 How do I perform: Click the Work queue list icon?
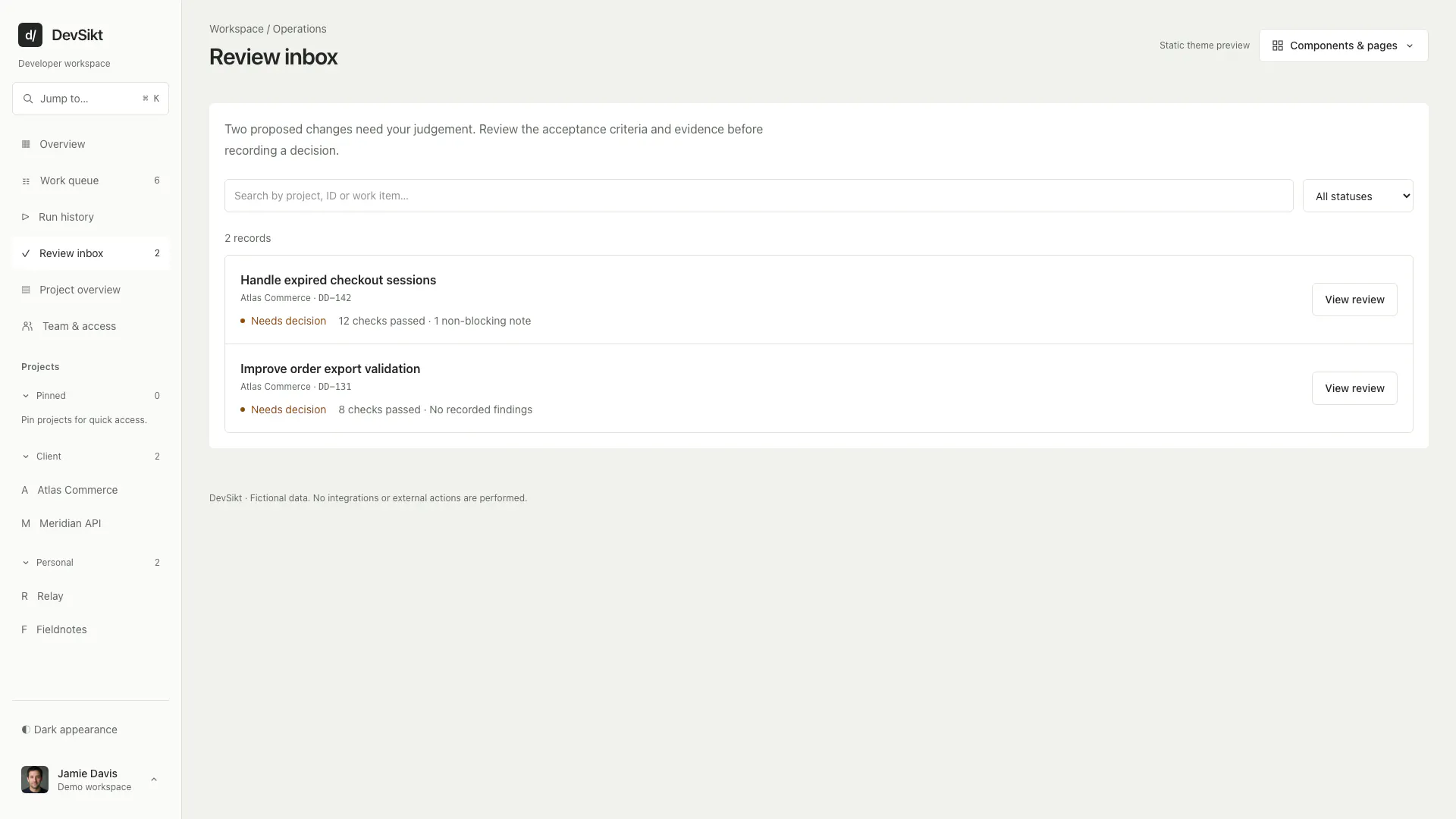(26, 181)
